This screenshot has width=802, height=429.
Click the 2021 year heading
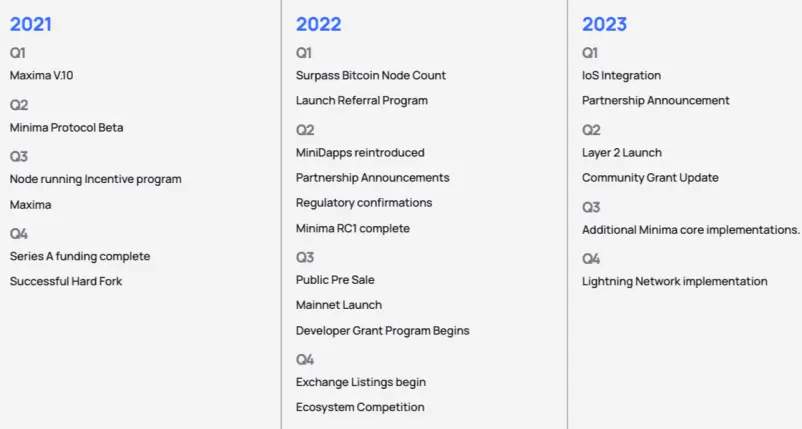[x=31, y=24]
